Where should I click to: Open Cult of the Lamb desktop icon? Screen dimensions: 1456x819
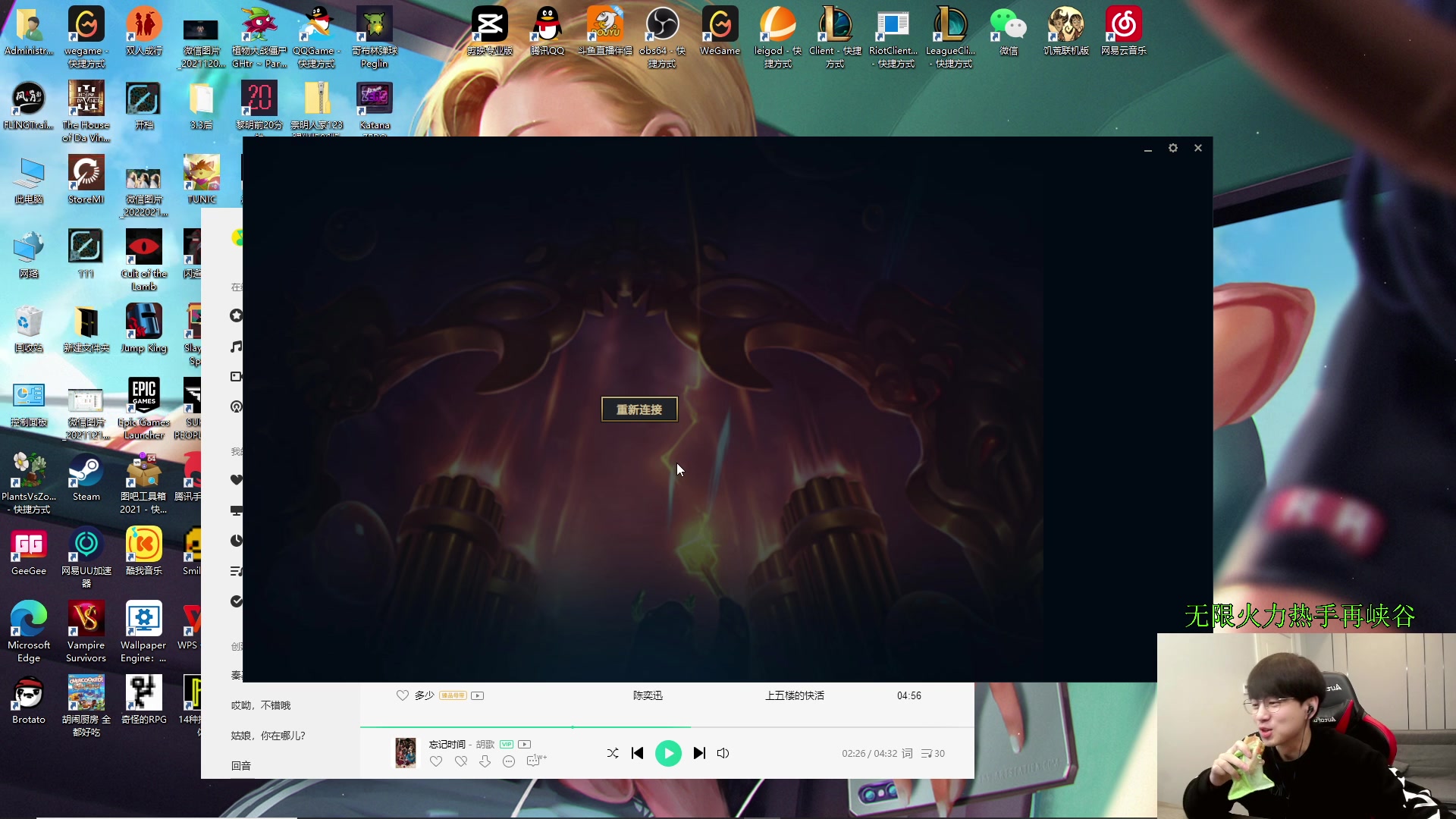click(x=144, y=260)
